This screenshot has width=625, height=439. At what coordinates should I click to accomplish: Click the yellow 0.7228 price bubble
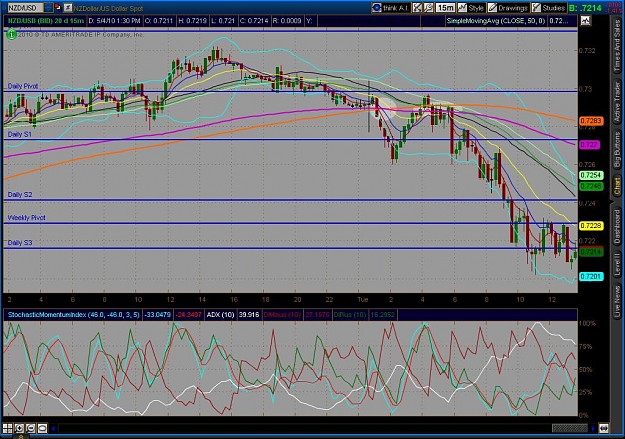coord(591,226)
